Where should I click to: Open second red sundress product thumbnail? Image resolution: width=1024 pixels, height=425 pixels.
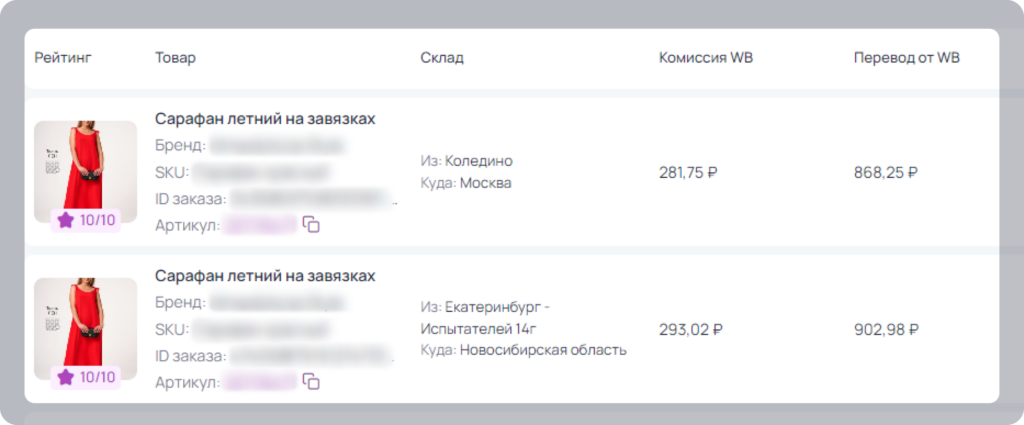pos(86,328)
